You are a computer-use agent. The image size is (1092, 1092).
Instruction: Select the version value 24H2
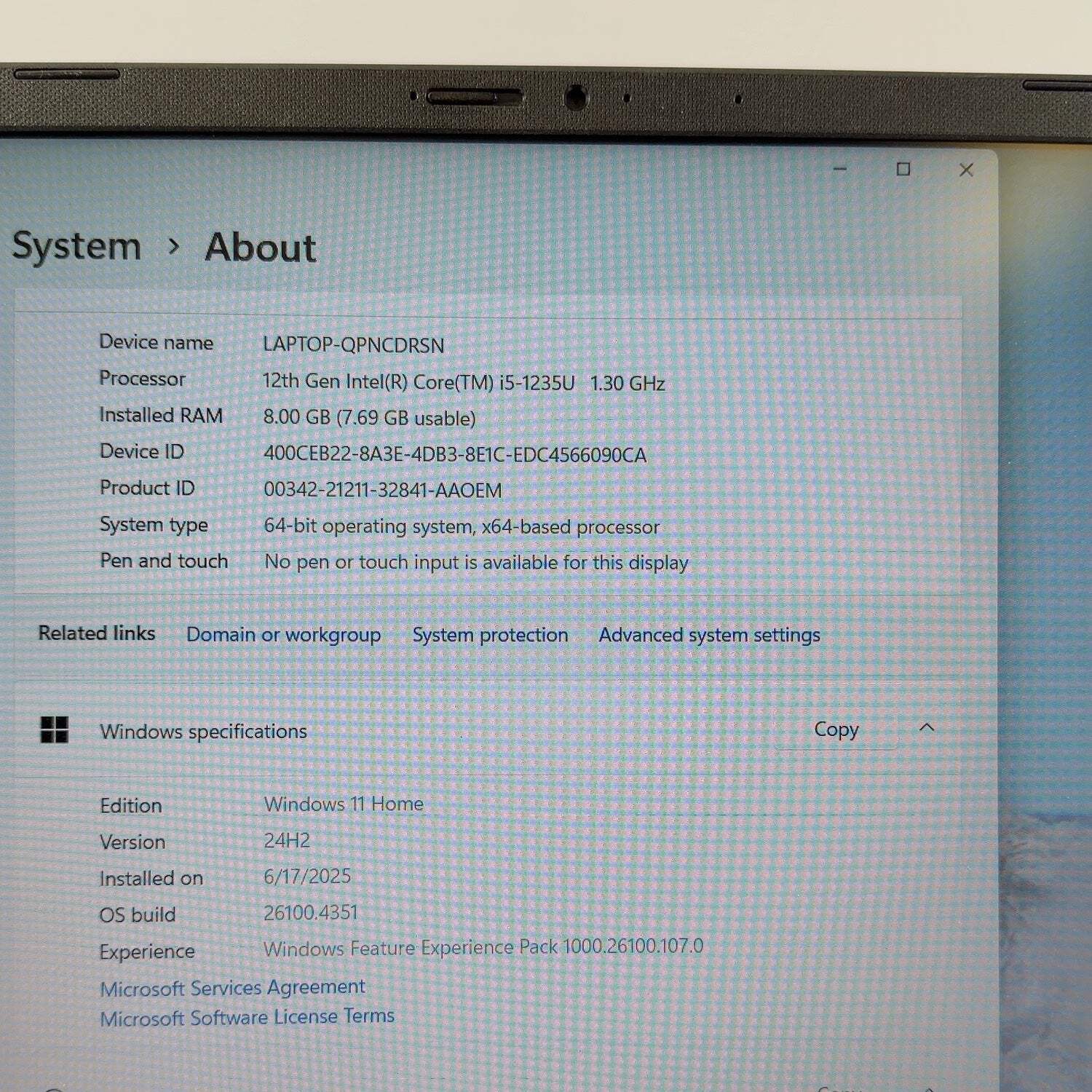[x=287, y=840]
